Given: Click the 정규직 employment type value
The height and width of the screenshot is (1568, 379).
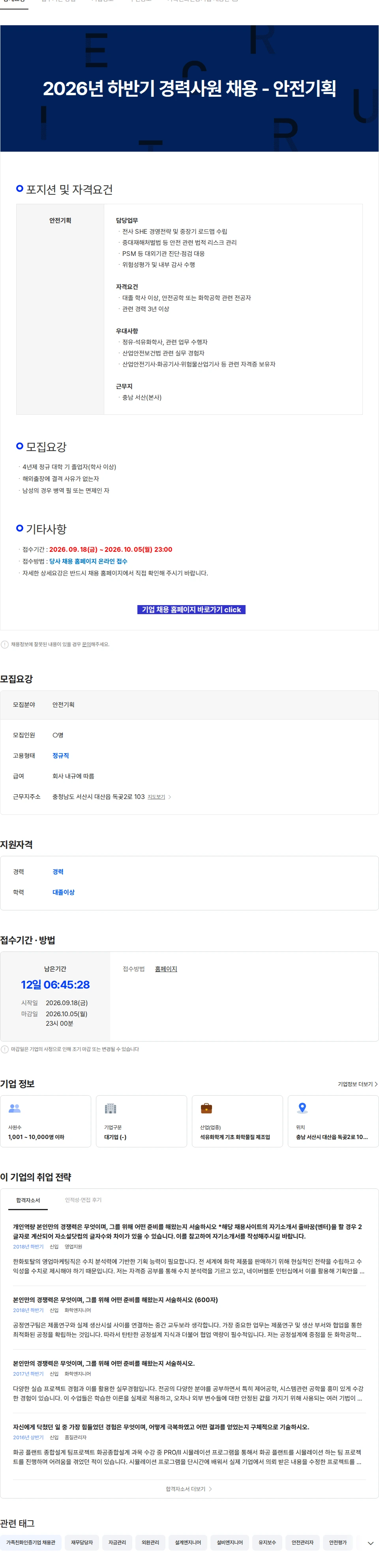Looking at the screenshot, I should click(x=60, y=756).
